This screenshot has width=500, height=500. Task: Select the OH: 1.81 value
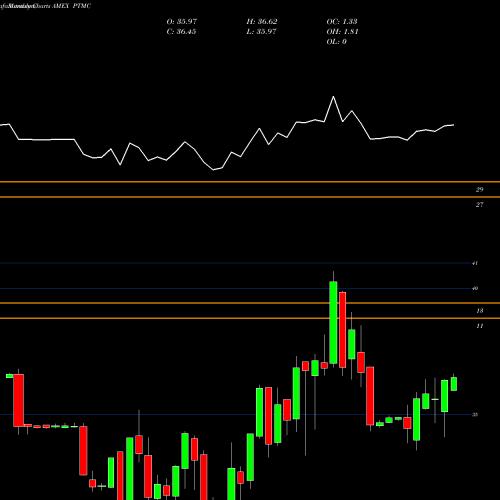coord(342,32)
